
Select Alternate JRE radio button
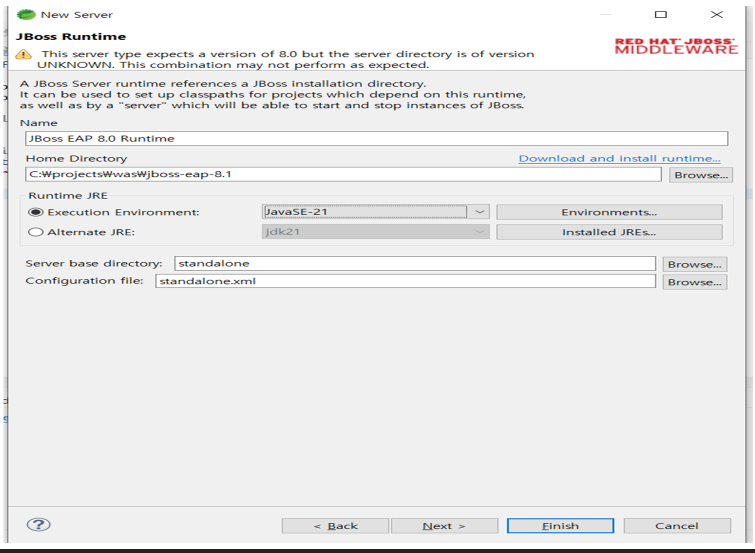[x=36, y=232]
